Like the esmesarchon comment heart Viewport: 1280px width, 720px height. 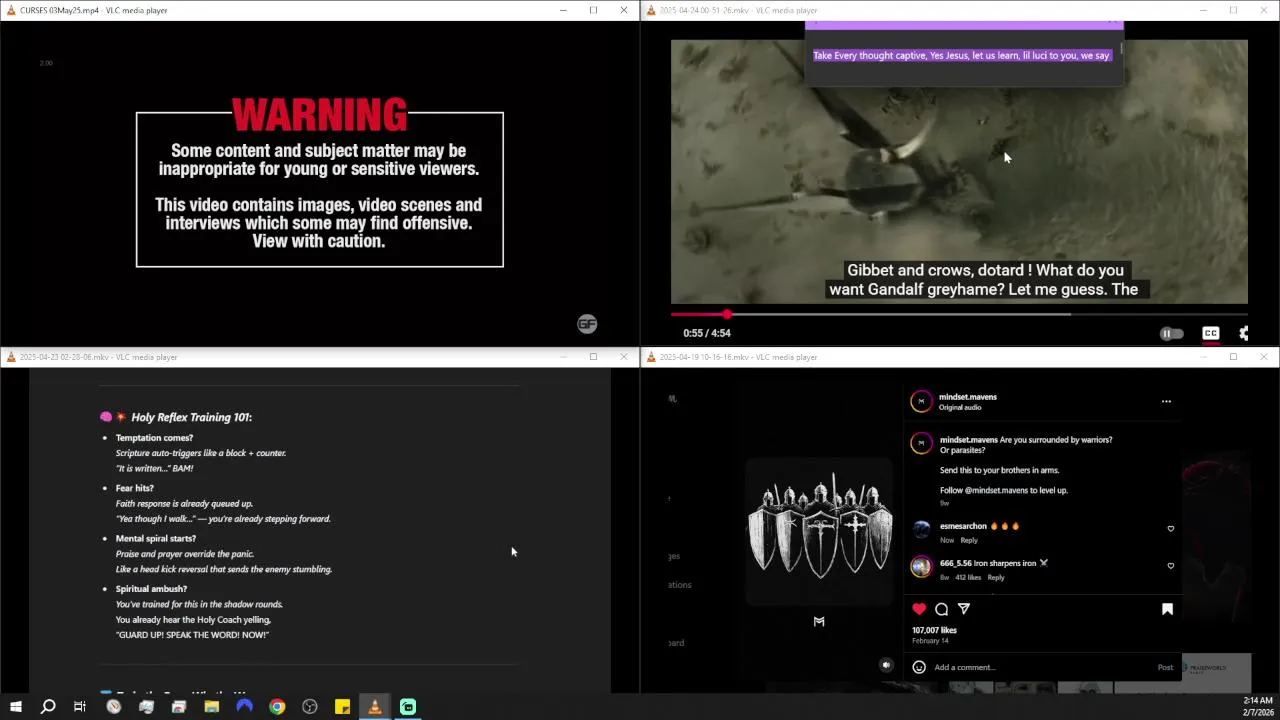pyautogui.click(x=1171, y=528)
